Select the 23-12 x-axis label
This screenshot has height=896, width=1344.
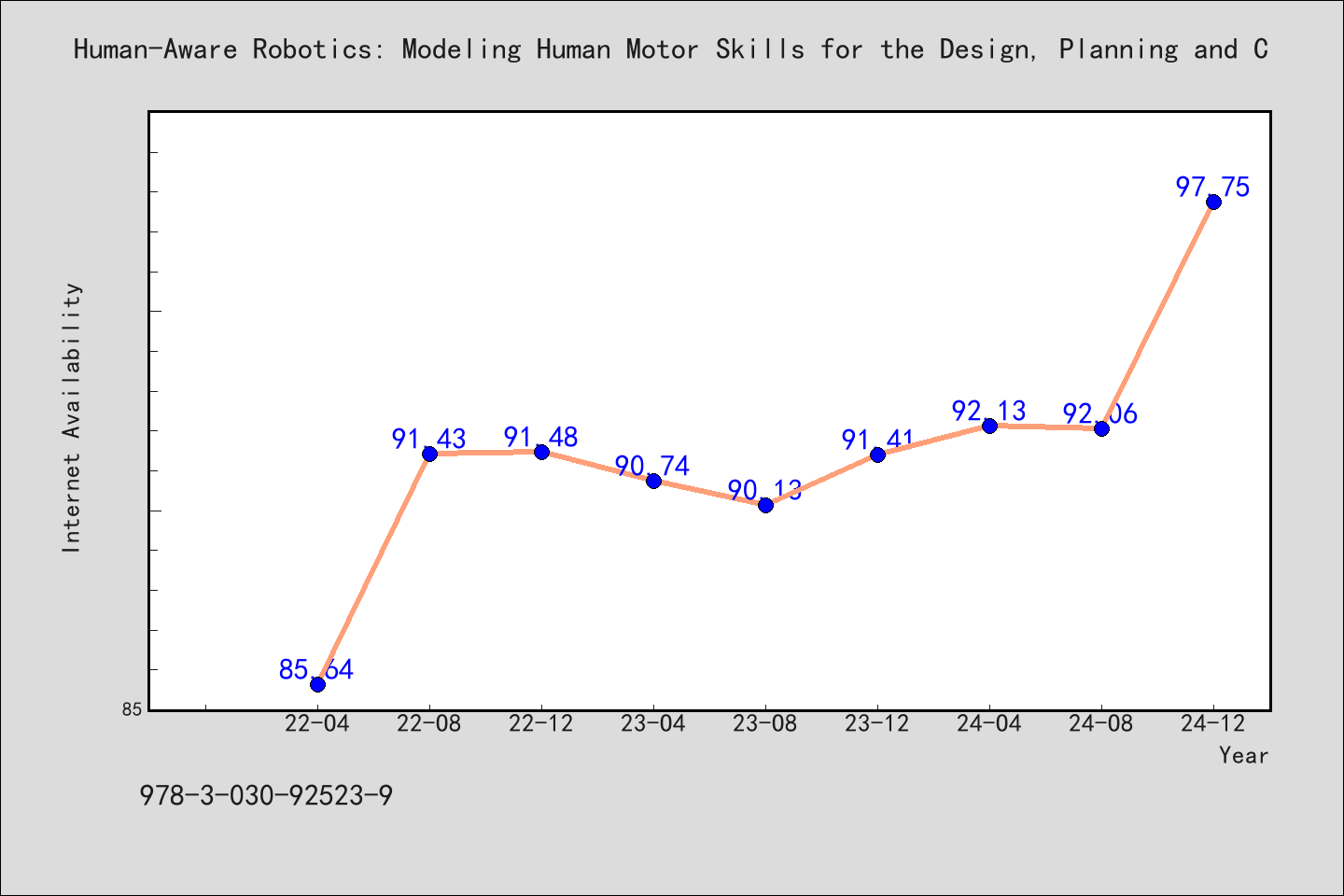(x=877, y=724)
